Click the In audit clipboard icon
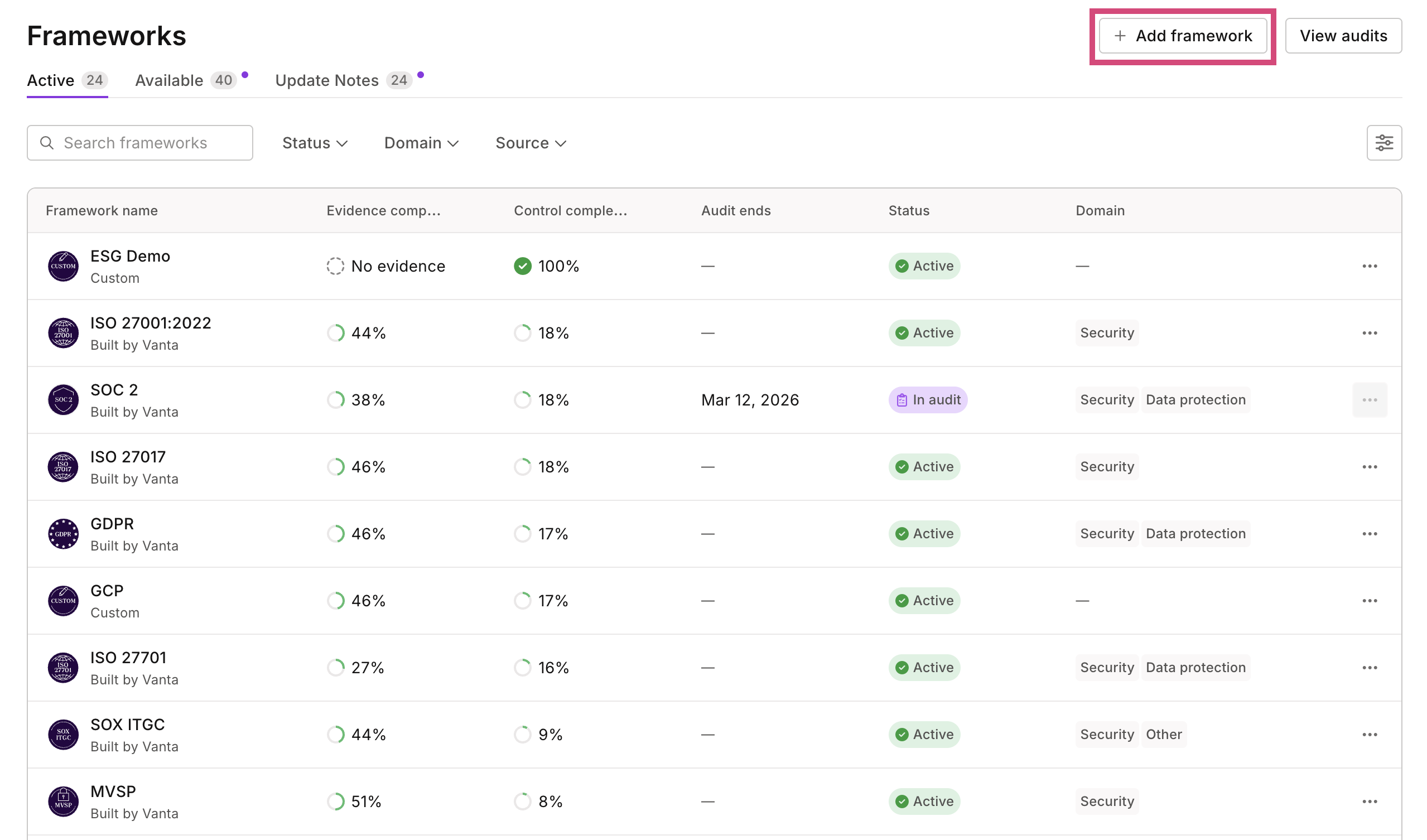This screenshot has height=840, width=1427. pos(901,400)
